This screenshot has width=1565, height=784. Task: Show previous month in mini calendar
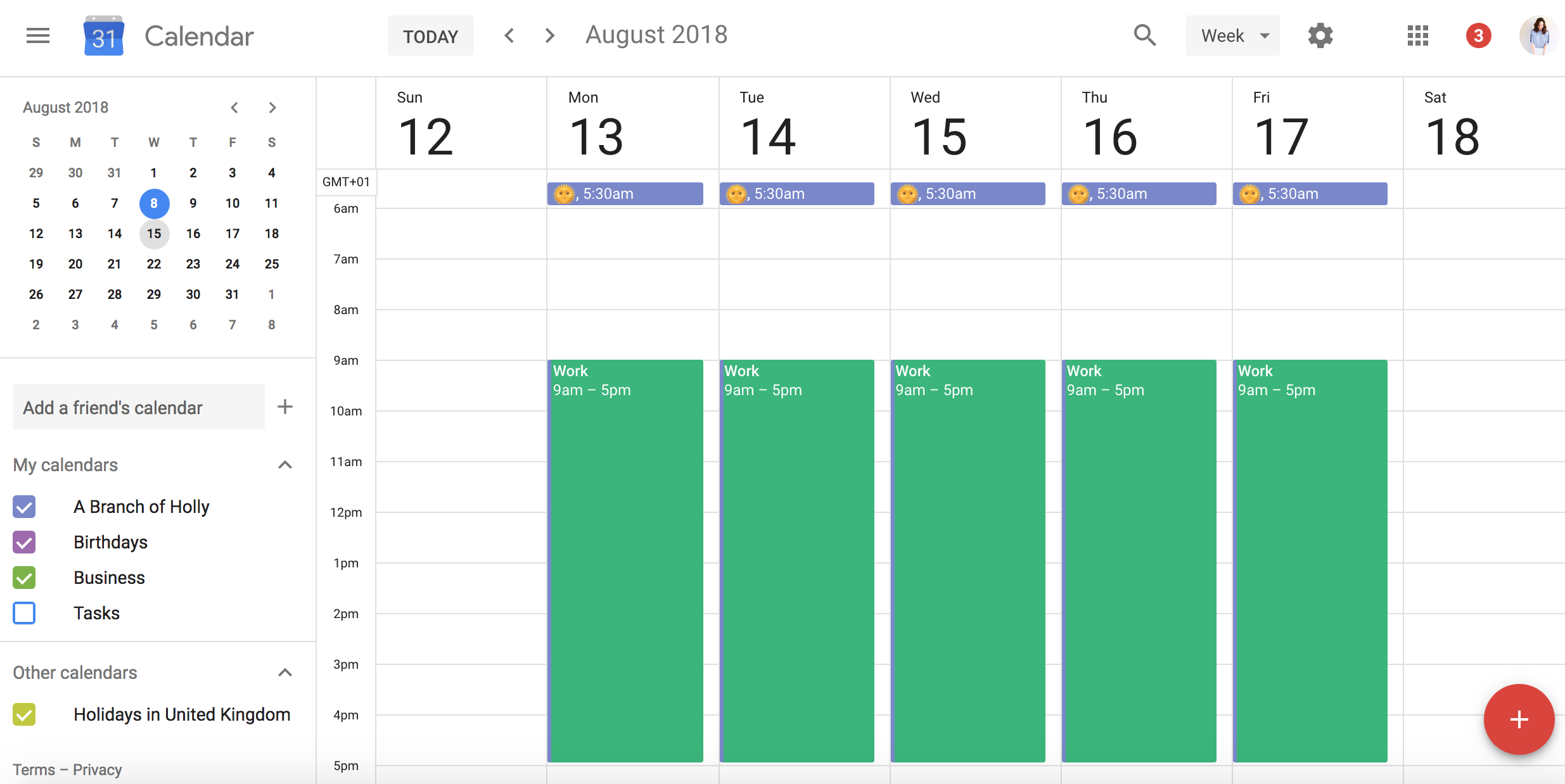(234, 108)
